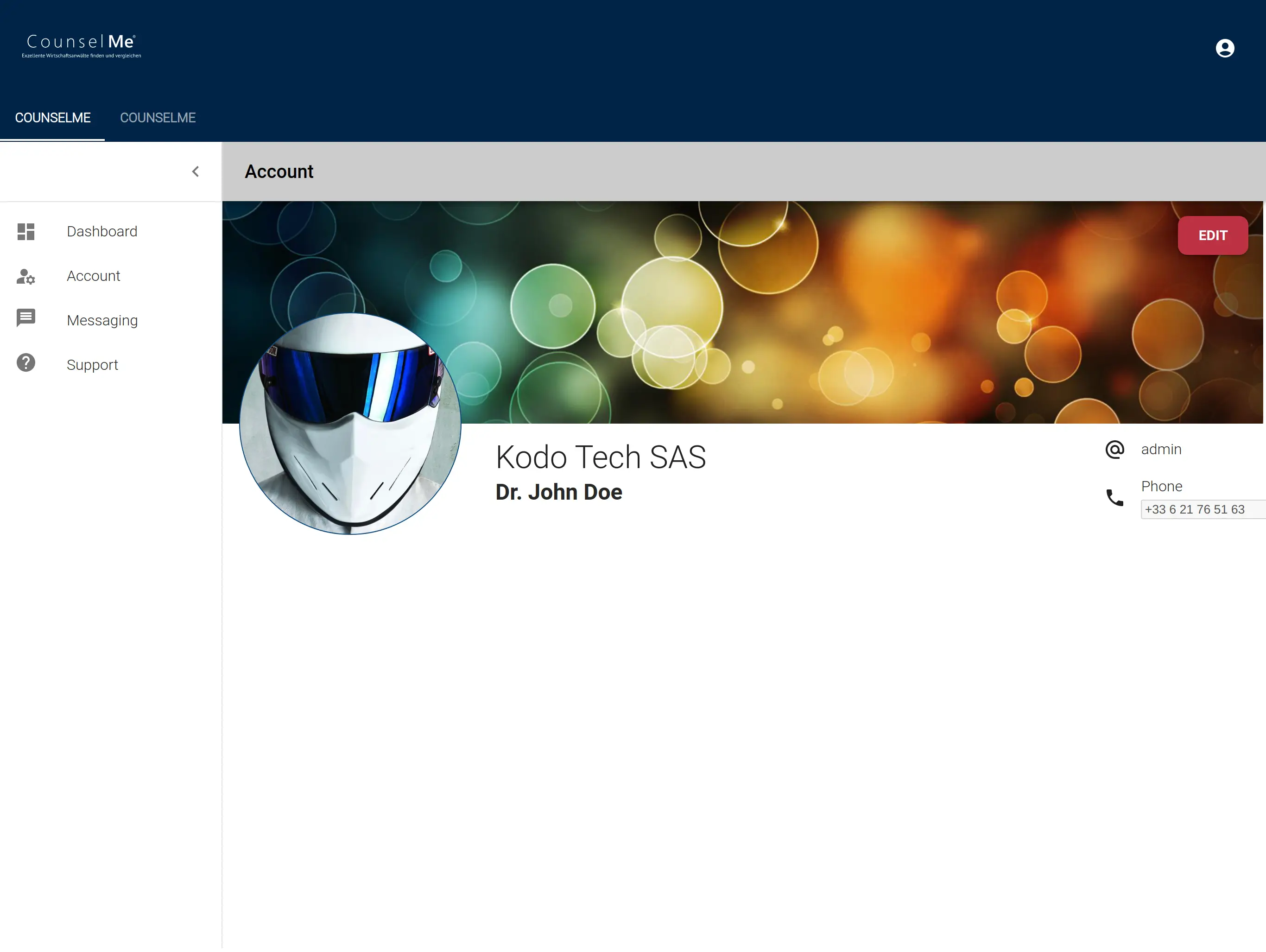Viewport: 1266px width, 952px height.
Task: Click the Support question mark icon
Action: point(26,363)
